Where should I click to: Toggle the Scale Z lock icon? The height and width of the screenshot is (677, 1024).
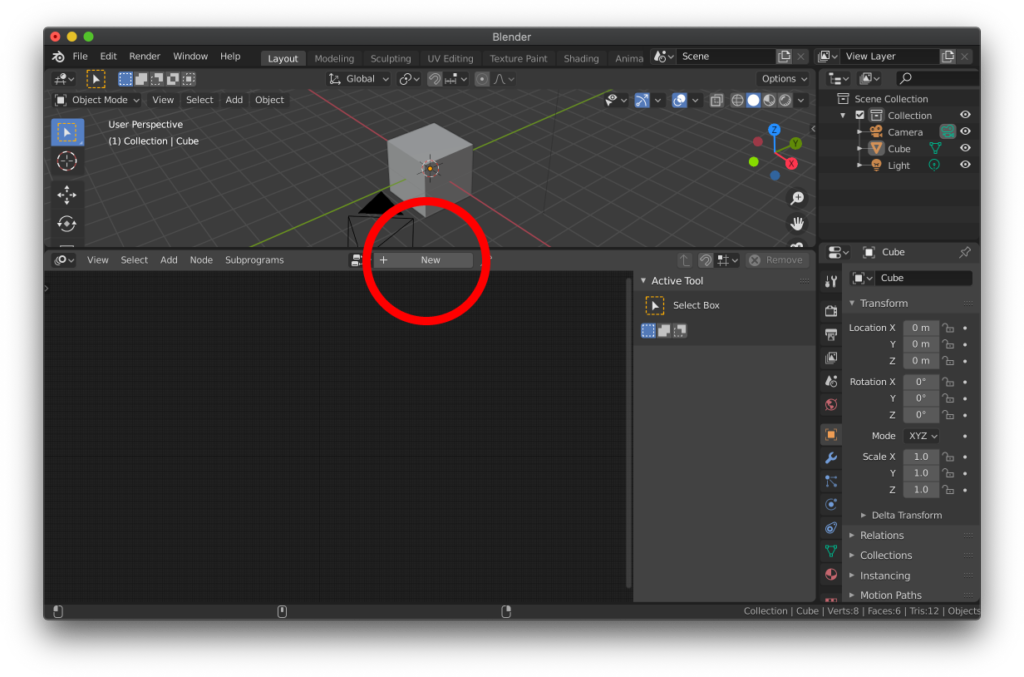pyautogui.click(x=948, y=490)
